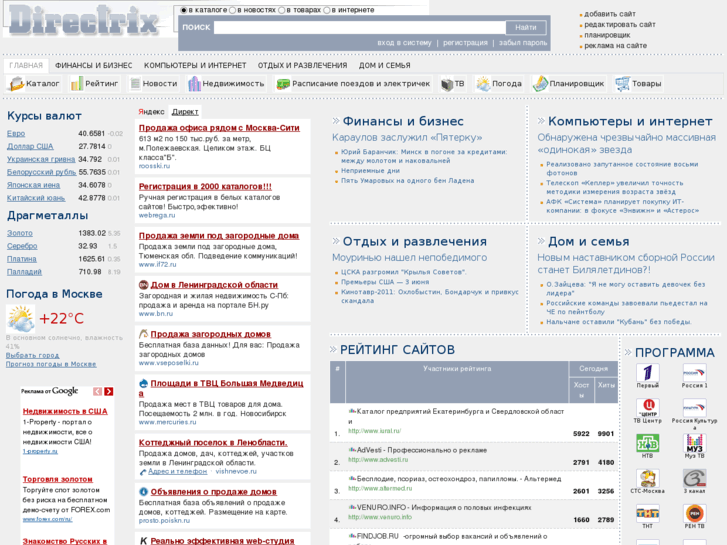Select the 'в интернете' search radio
The height and width of the screenshot is (545, 727).
(326, 10)
